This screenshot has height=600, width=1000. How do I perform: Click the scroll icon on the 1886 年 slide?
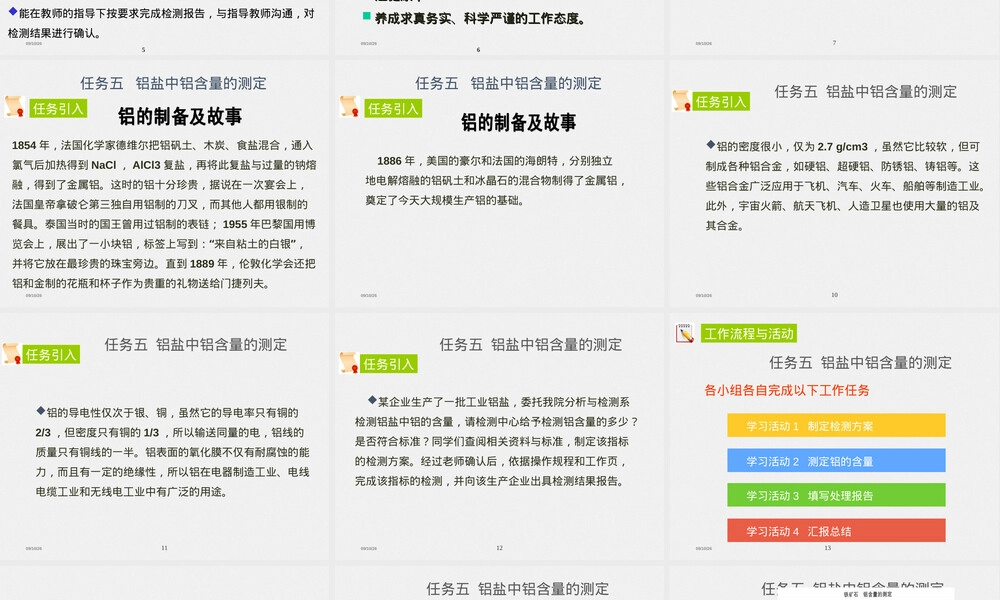coord(349,106)
